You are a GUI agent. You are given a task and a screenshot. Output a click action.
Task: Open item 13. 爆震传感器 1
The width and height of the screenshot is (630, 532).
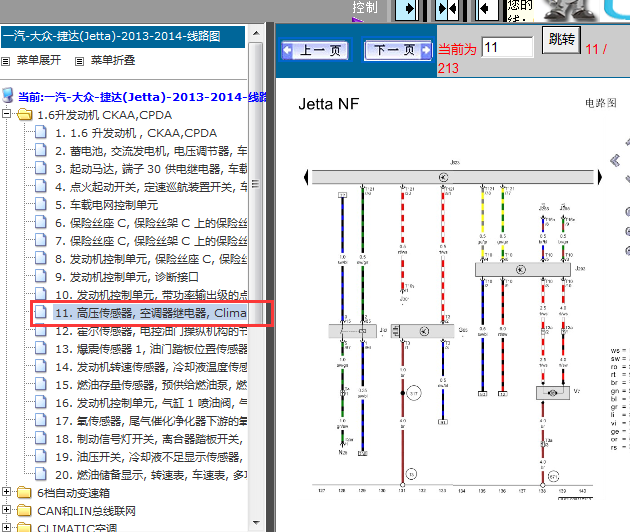pyautogui.click(x=151, y=349)
